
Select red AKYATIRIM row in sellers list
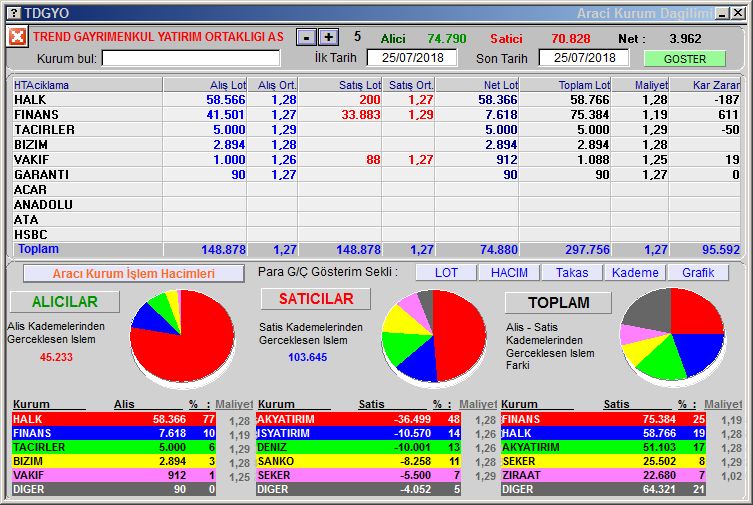pyautogui.click(x=359, y=419)
